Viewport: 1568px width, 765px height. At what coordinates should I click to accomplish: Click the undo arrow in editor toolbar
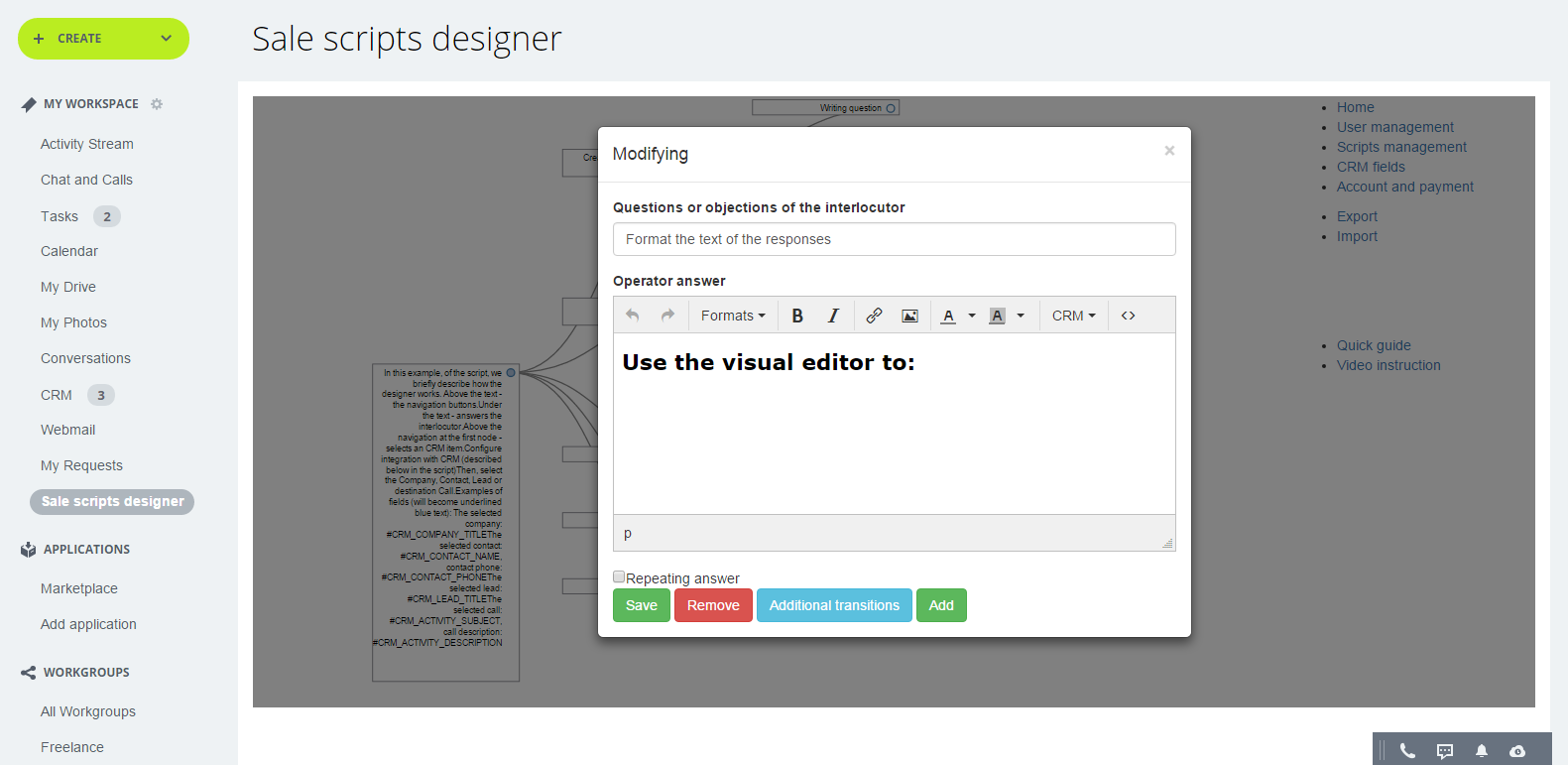coord(632,316)
